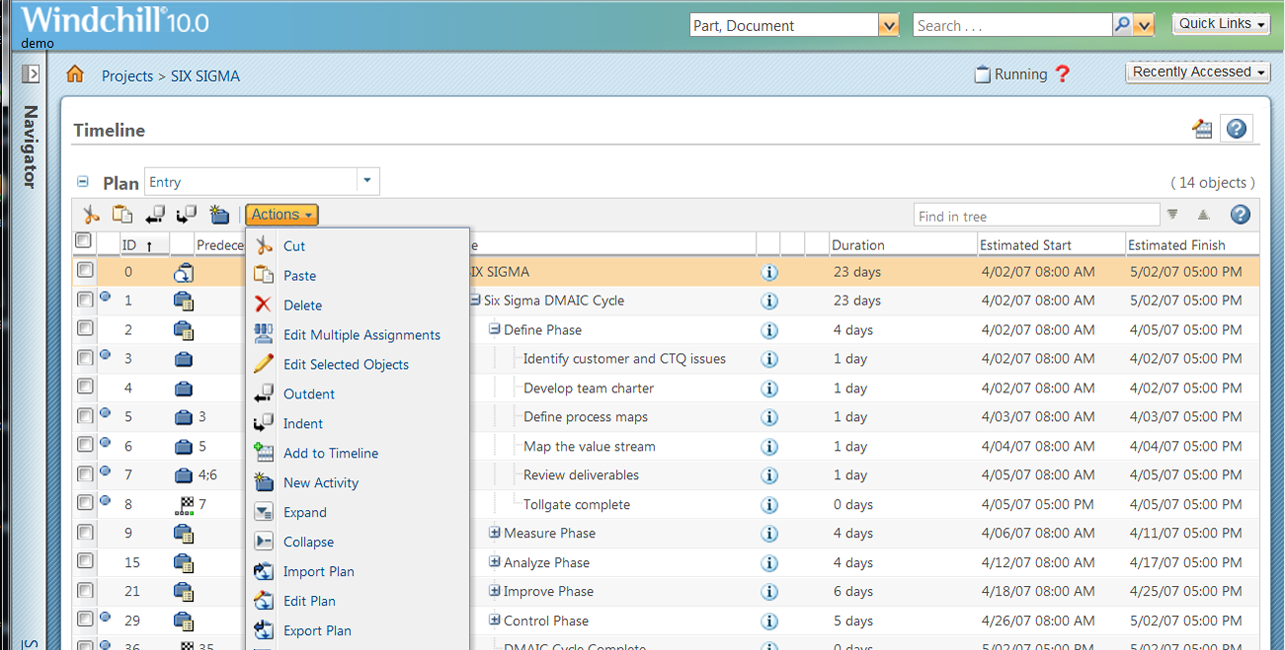Expand the Measure Phase tree node
The image size is (1285, 650).
pos(494,533)
